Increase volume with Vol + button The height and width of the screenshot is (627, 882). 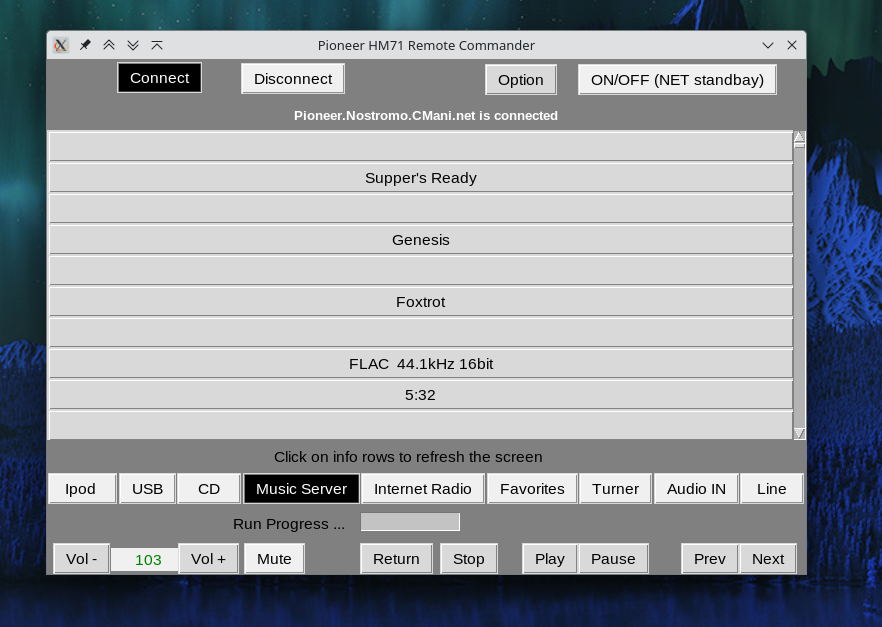pyautogui.click(x=208, y=558)
